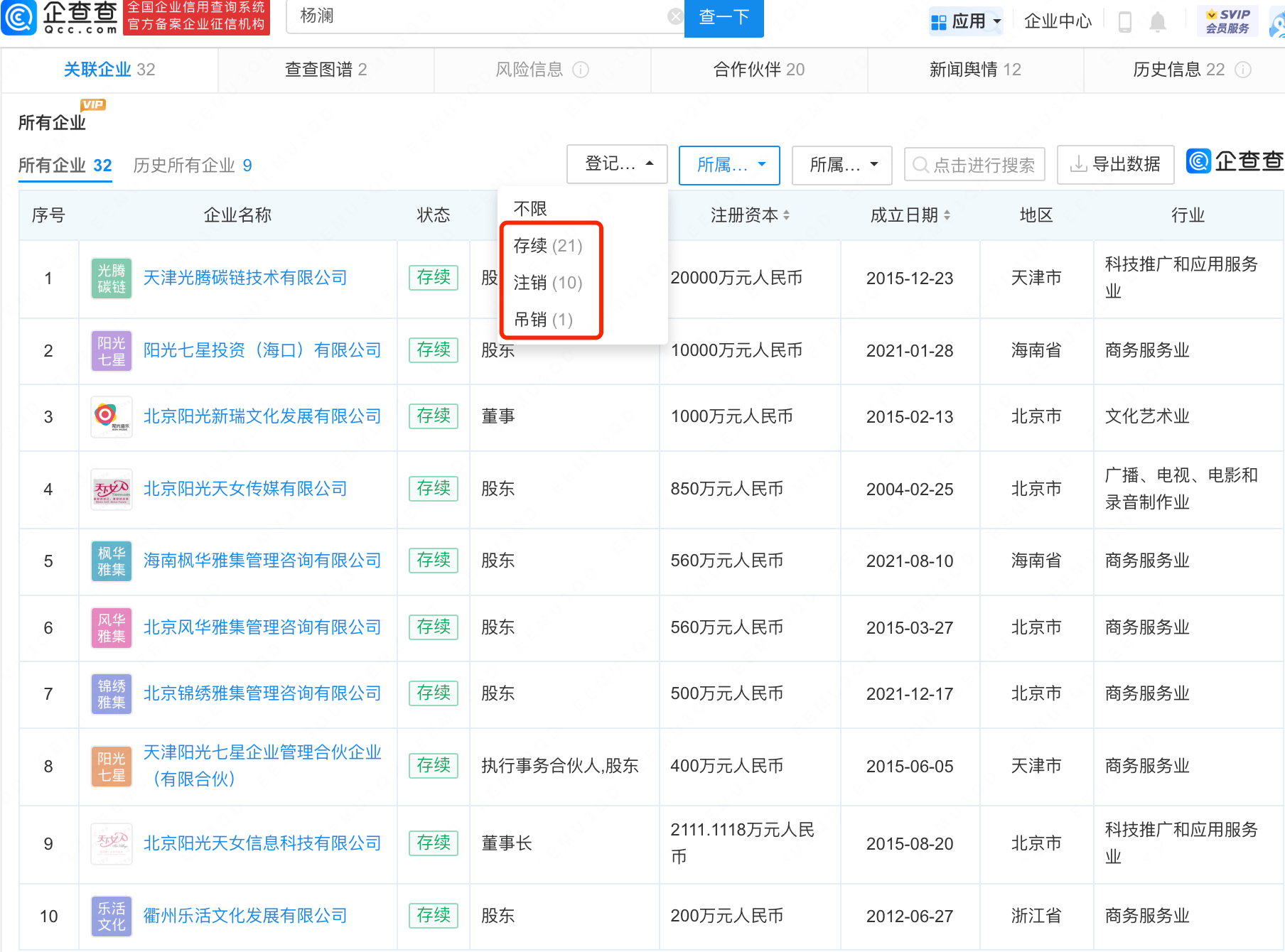
Task: Click 导出数据 export button
Action: click(1115, 165)
